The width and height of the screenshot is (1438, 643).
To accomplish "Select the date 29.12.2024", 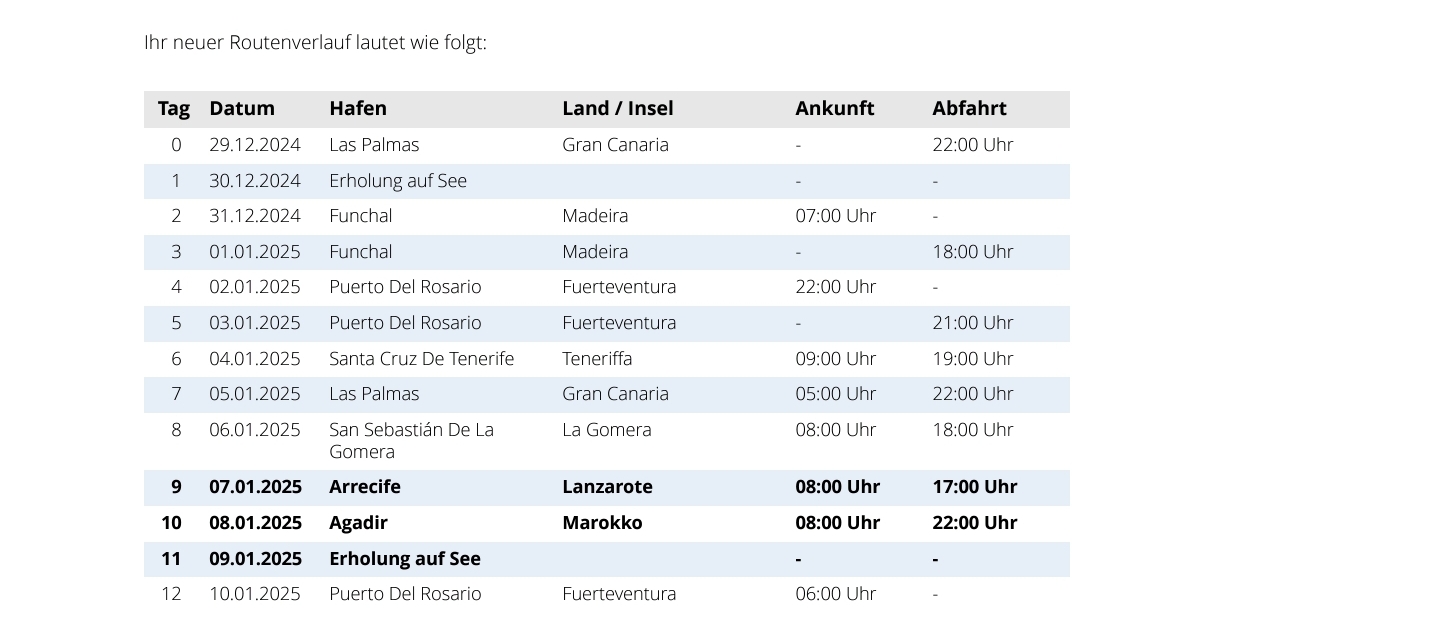I will [x=255, y=145].
